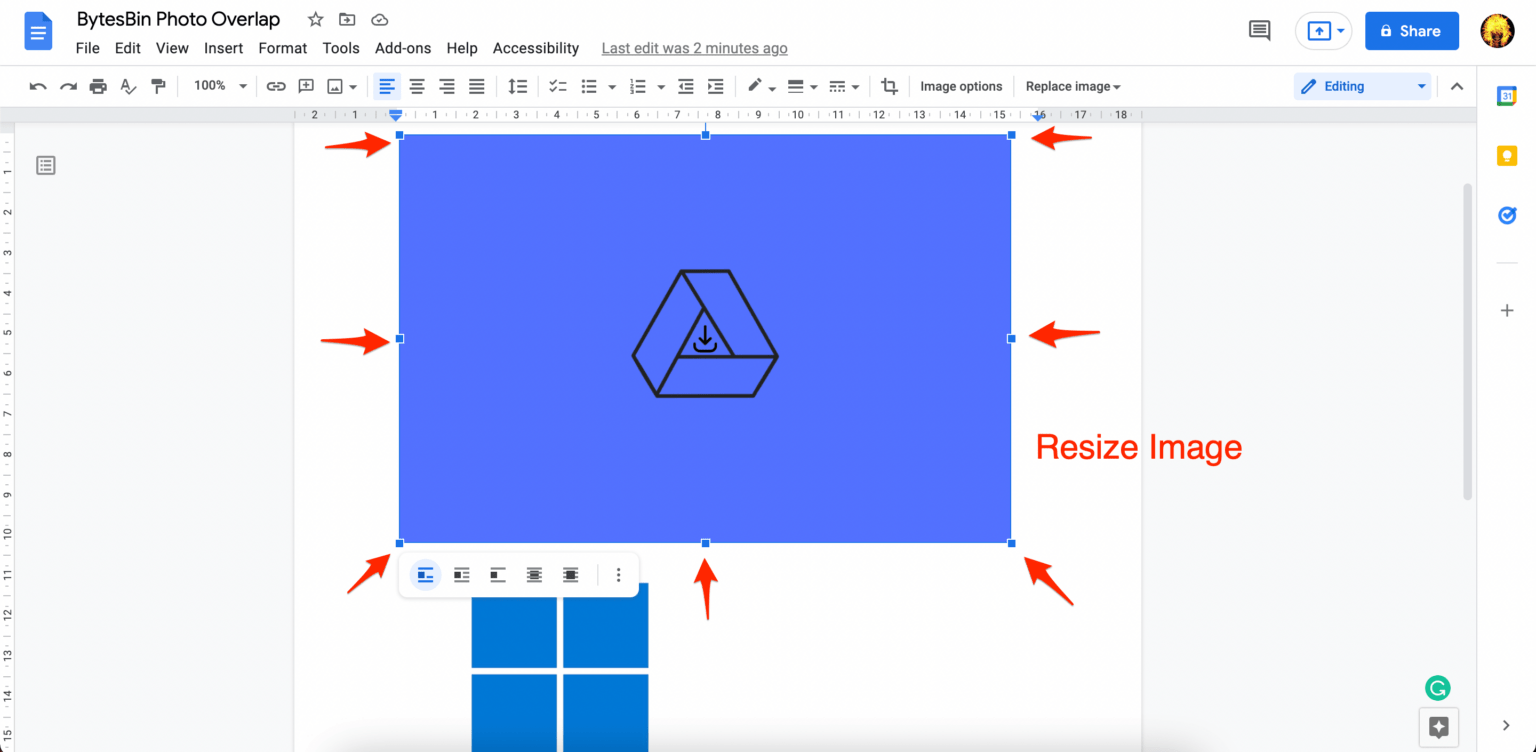Open the Add-ons menu

tap(402, 48)
